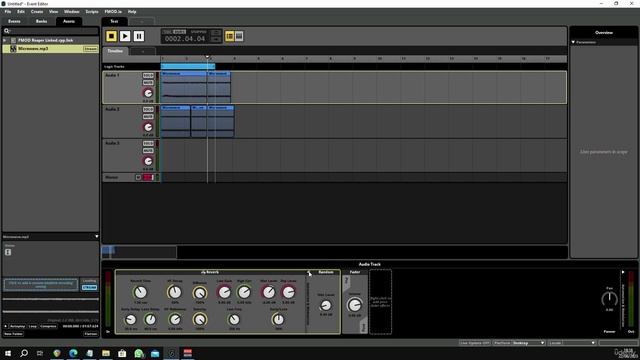Select the gray view-mode icon beside it
Image resolution: width=640 pixels, height=360 pixels.
[x=239, y=36]
